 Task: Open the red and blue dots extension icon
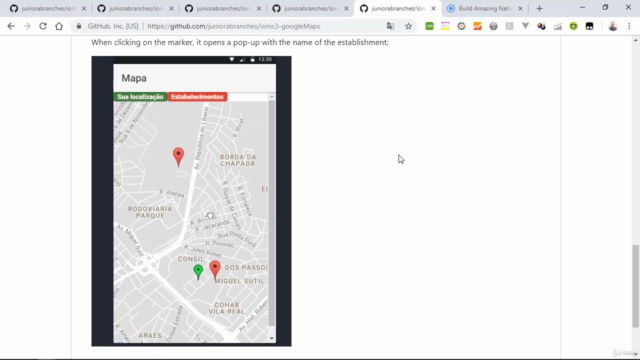tap(541, 26)
